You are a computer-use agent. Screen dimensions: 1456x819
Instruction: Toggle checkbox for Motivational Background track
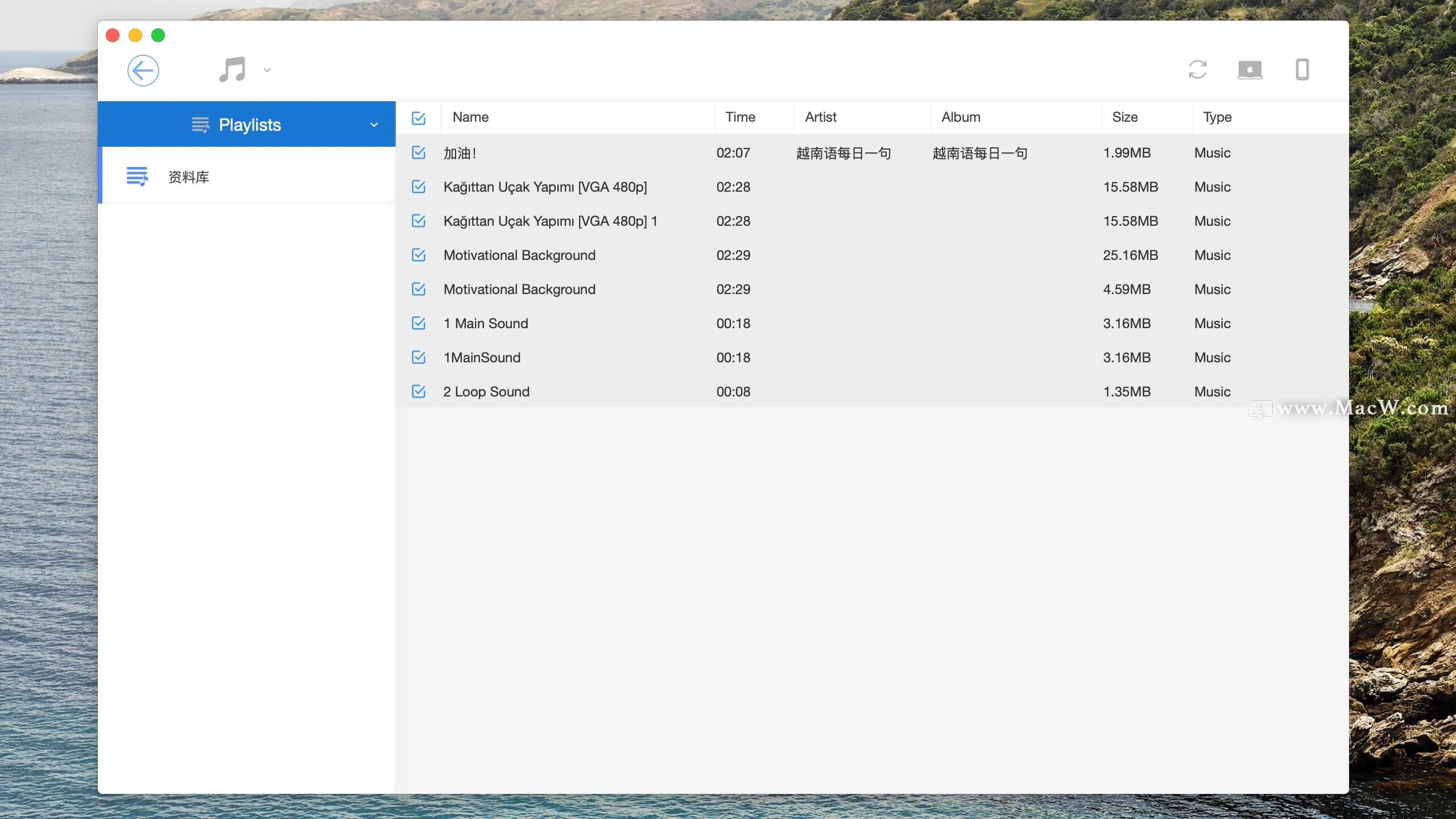point(418,255)
